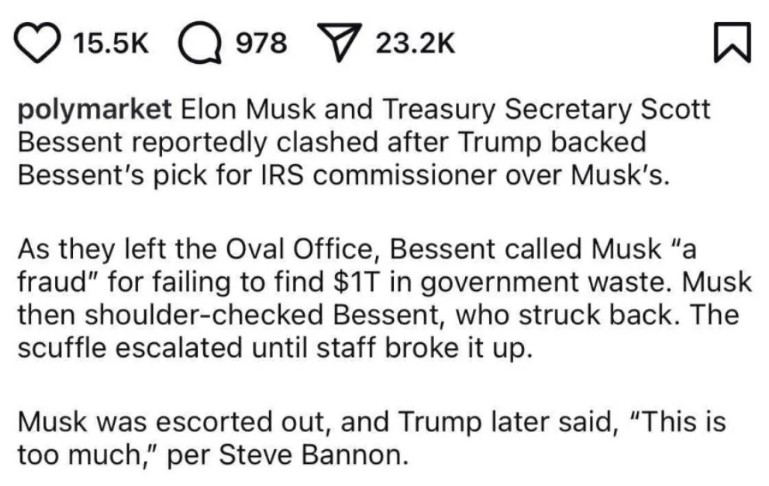Click the "Elon Musk" name in the caption
Screen dimensions: 769x486
248,109
